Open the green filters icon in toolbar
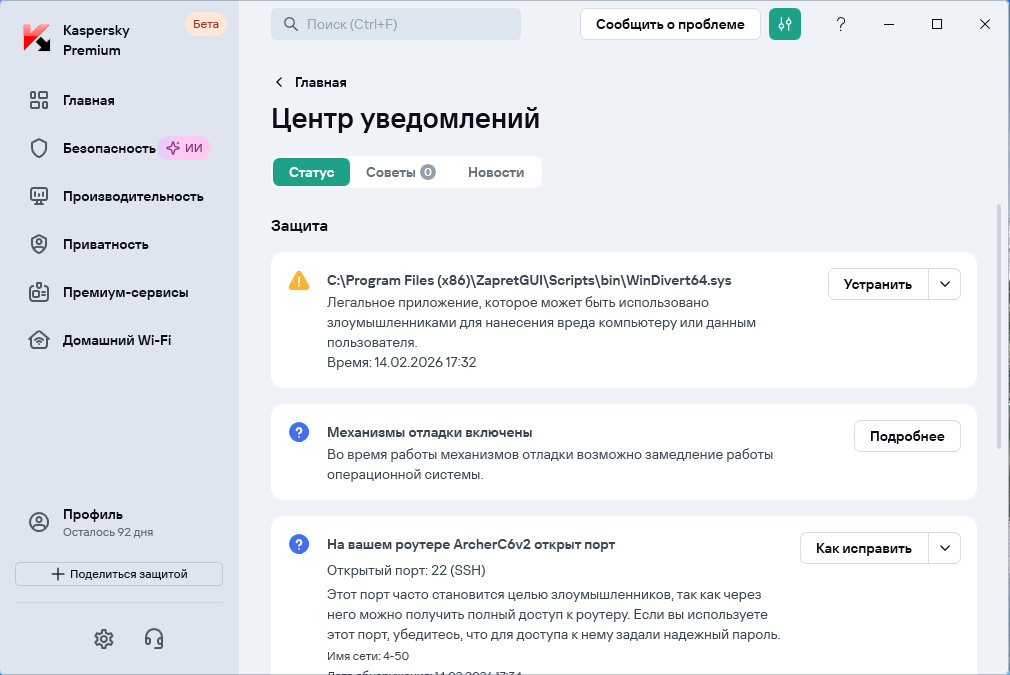The image size is (1010, 675). click(x=784, y=24)
